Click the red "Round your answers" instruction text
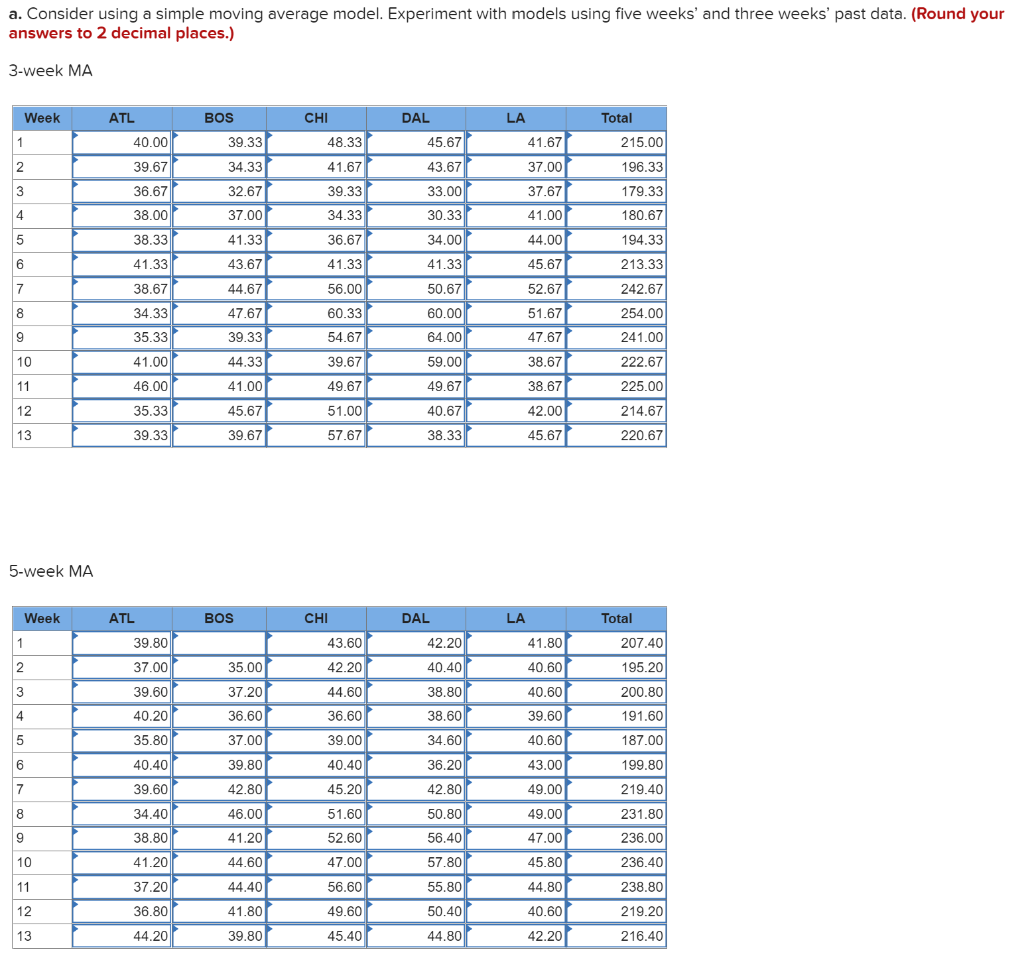Viewport: 1024px width, 960px height. (506, 24)
